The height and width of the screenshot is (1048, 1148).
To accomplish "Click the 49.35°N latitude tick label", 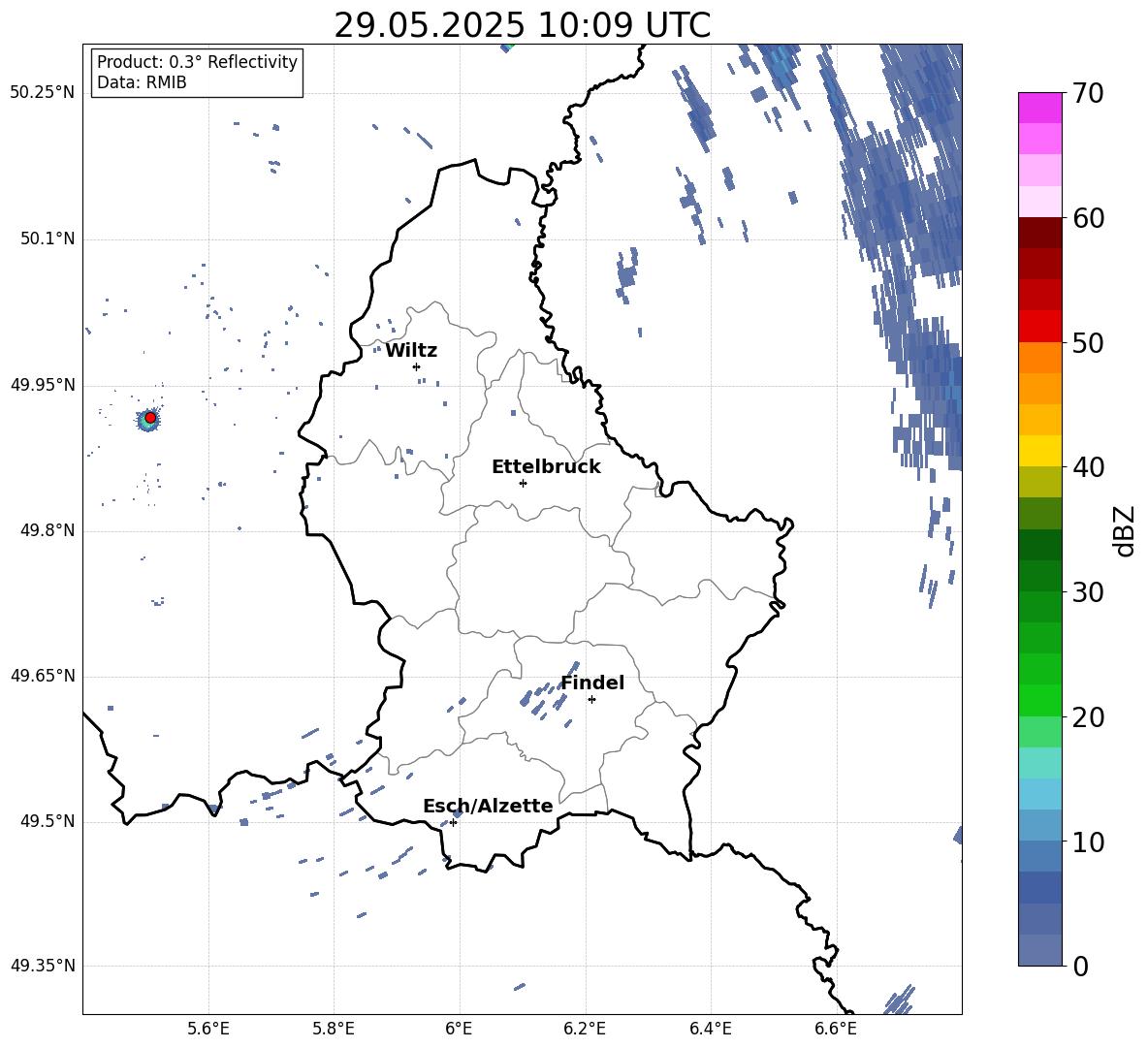I will (x=43, y=966).
